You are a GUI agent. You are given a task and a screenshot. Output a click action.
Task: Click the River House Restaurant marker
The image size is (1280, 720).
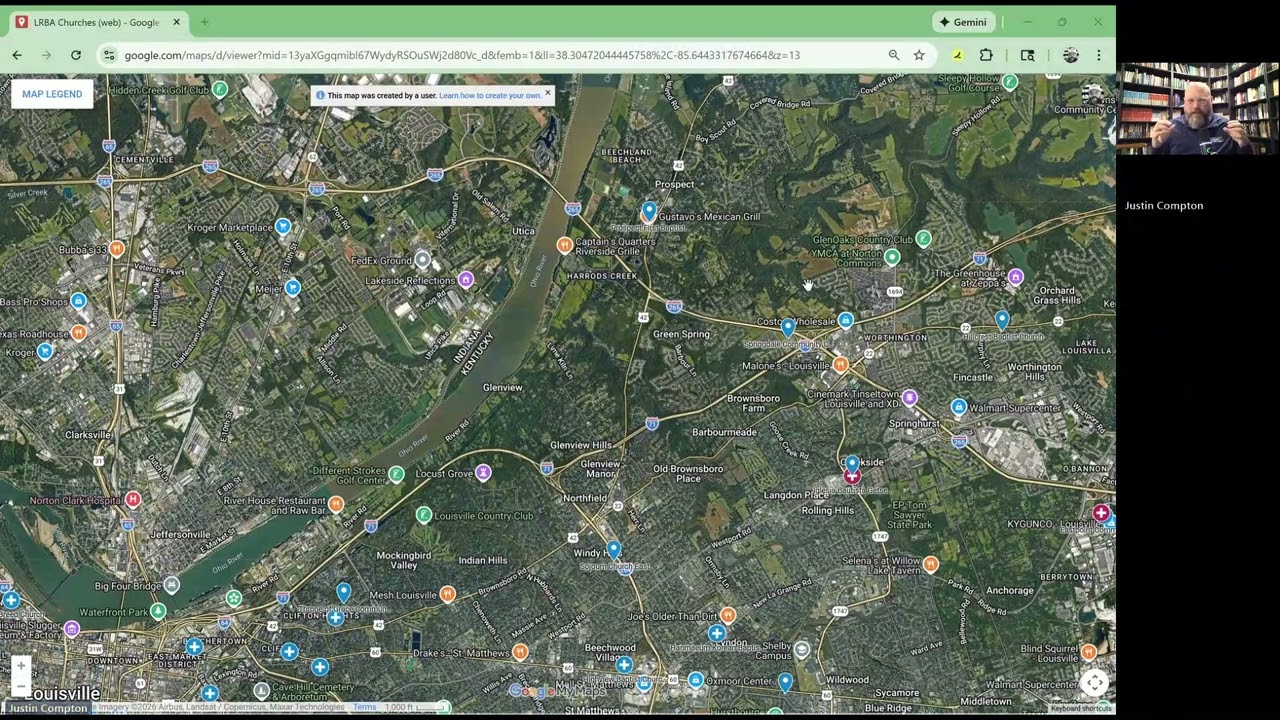point(336,504)
